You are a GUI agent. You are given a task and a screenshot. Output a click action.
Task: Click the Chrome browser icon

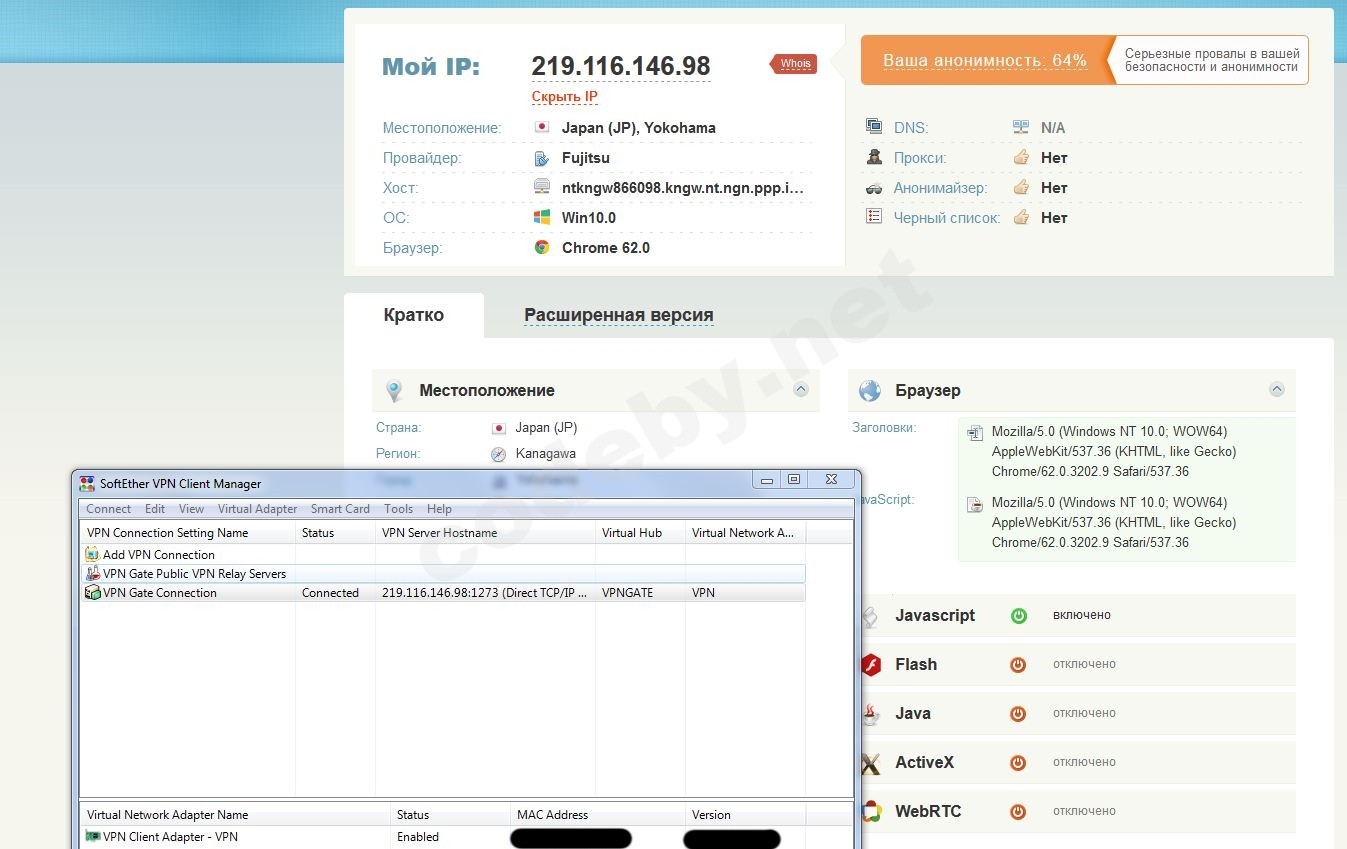[542, 247]
